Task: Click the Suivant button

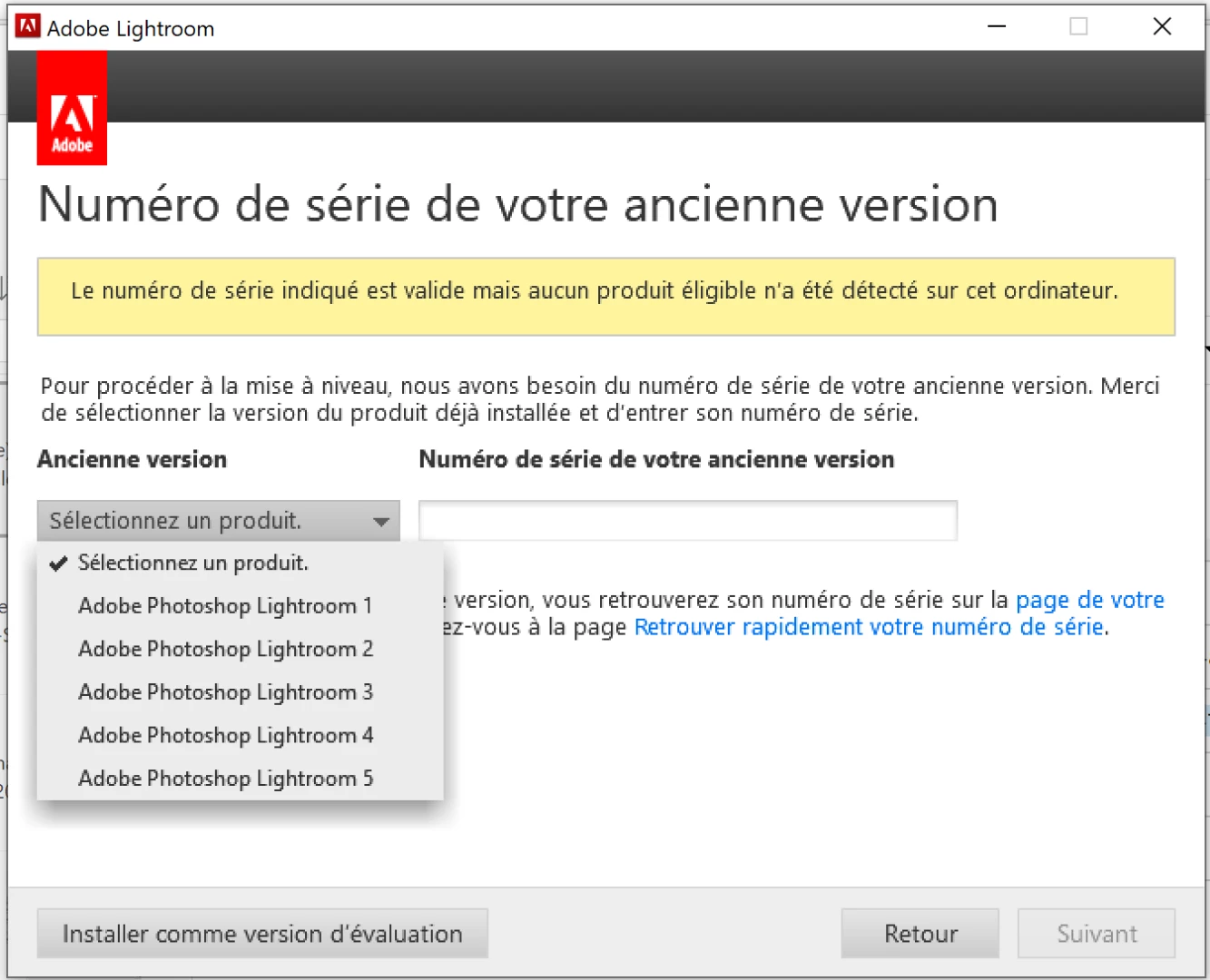Action: (x=1097, y=934)
